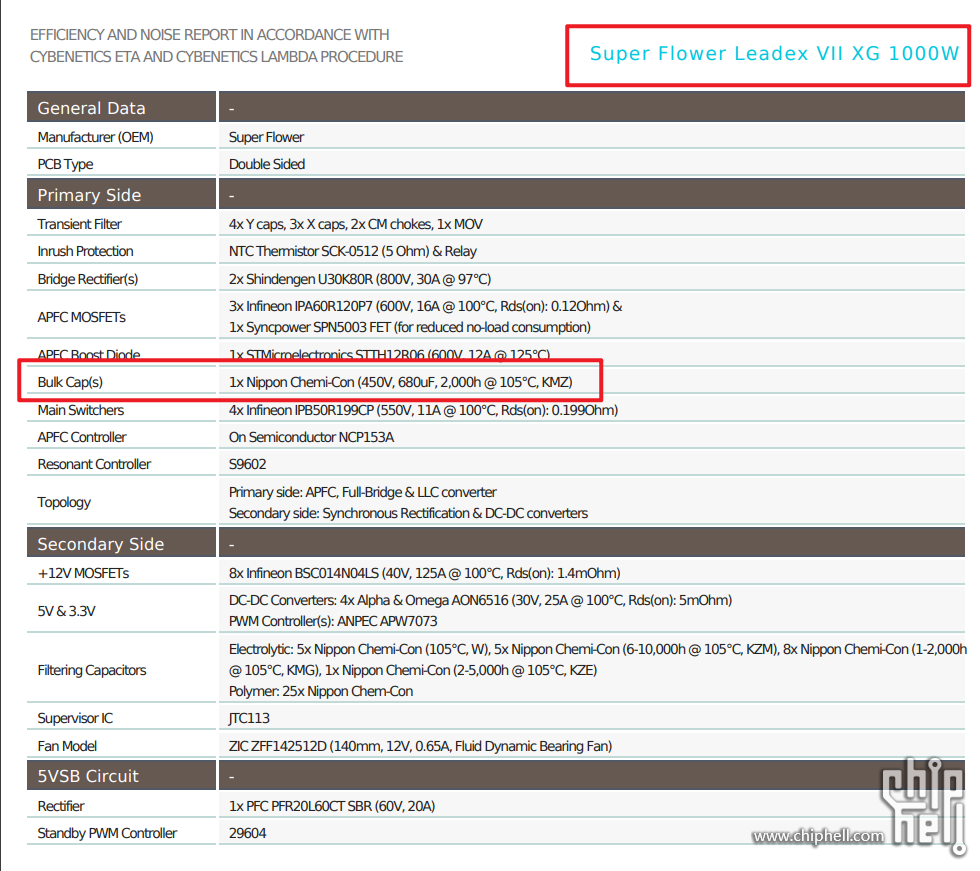
Task: Click the '+12V MOSFETs' label
Action: (x=83, y=574)
